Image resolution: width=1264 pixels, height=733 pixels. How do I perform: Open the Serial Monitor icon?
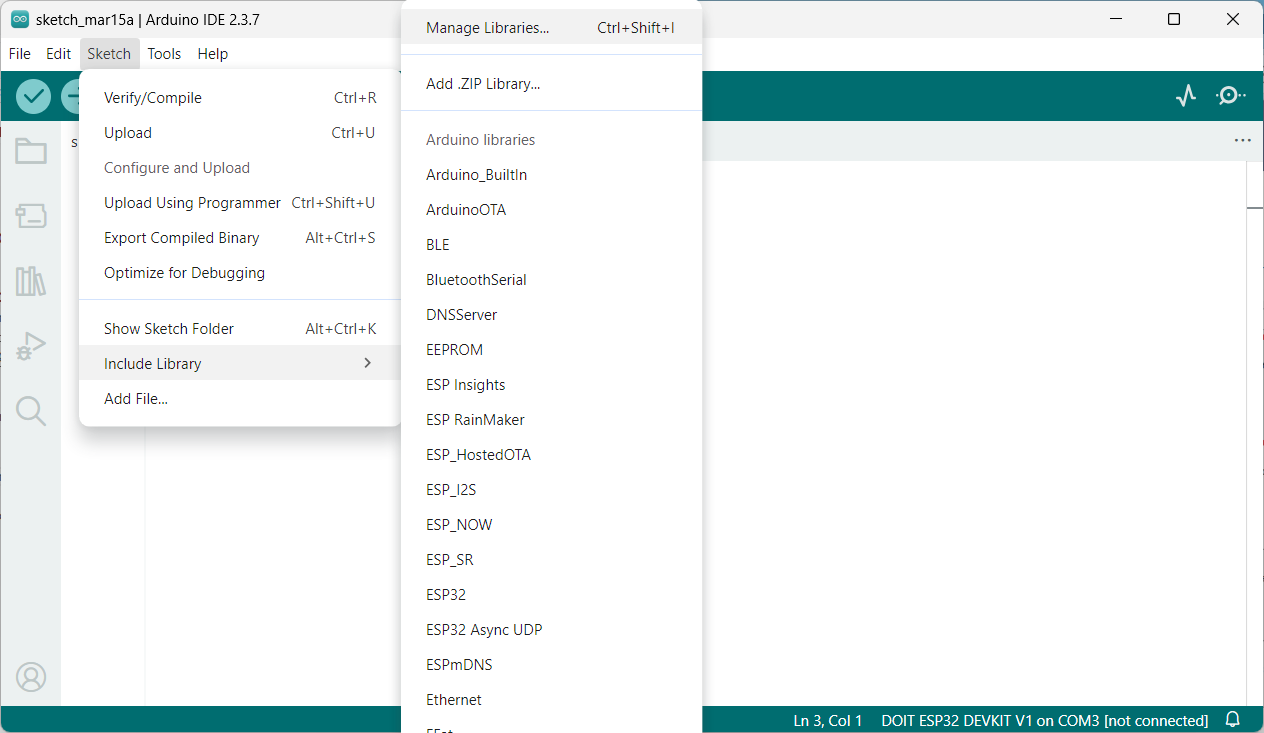[1230, 96]
